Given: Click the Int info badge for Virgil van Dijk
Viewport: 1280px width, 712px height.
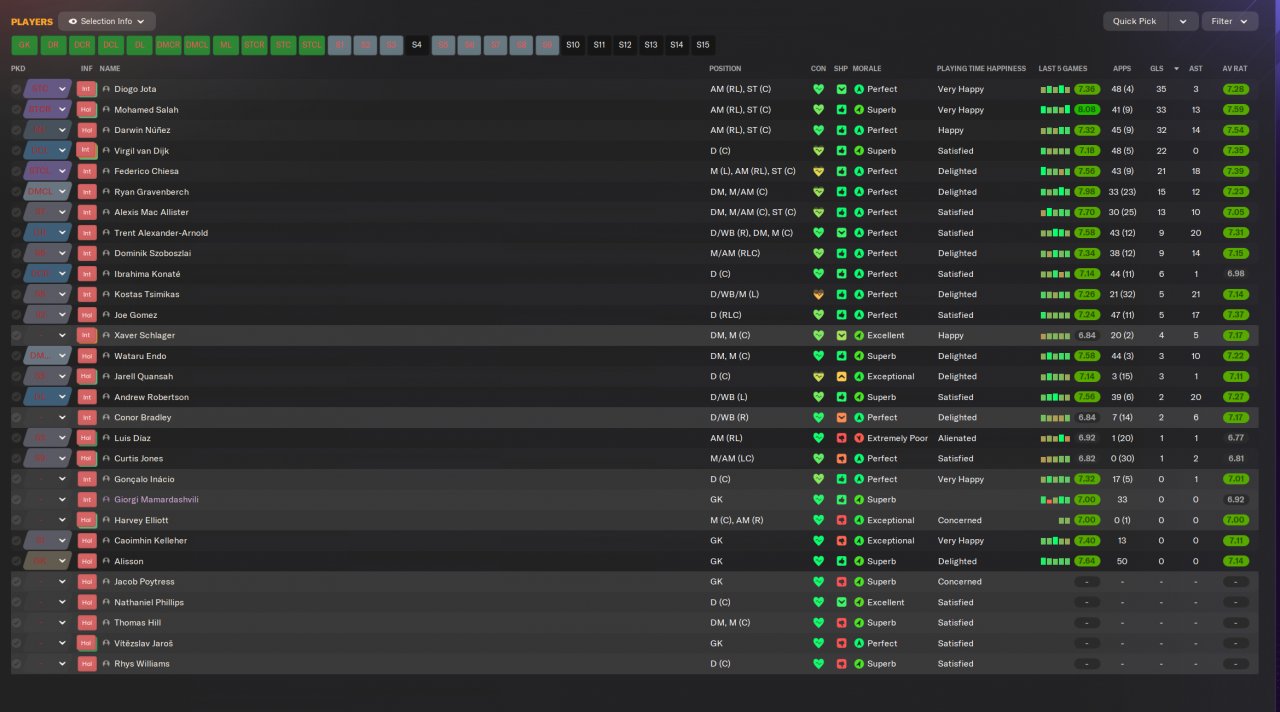Looking at the screenshot, I should click(x=86, y=151).
